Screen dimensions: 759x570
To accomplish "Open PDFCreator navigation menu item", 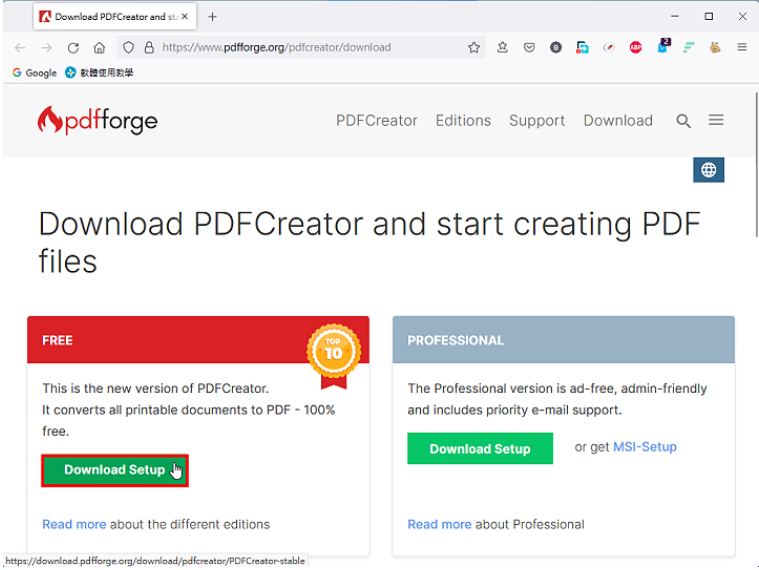I will [377, 120].
